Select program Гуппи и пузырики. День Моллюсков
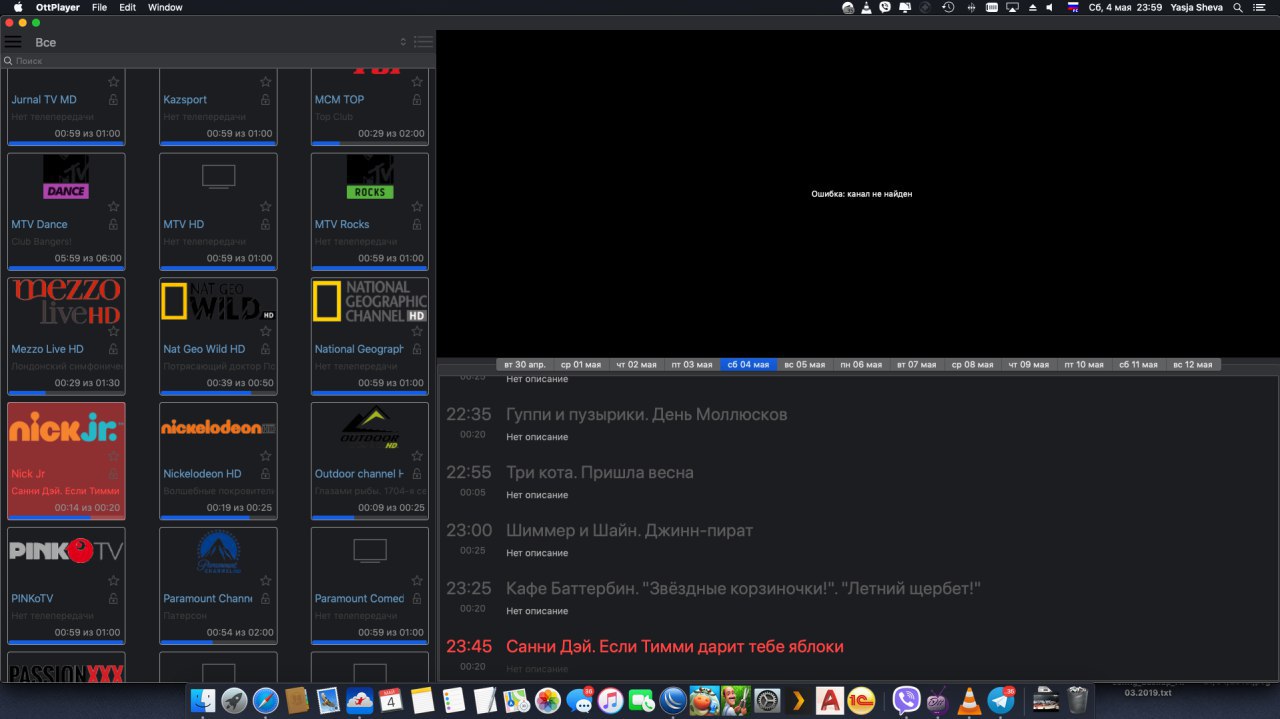Image resolution: width=1280 pixels, height=719 pixels. pos(647,414)
